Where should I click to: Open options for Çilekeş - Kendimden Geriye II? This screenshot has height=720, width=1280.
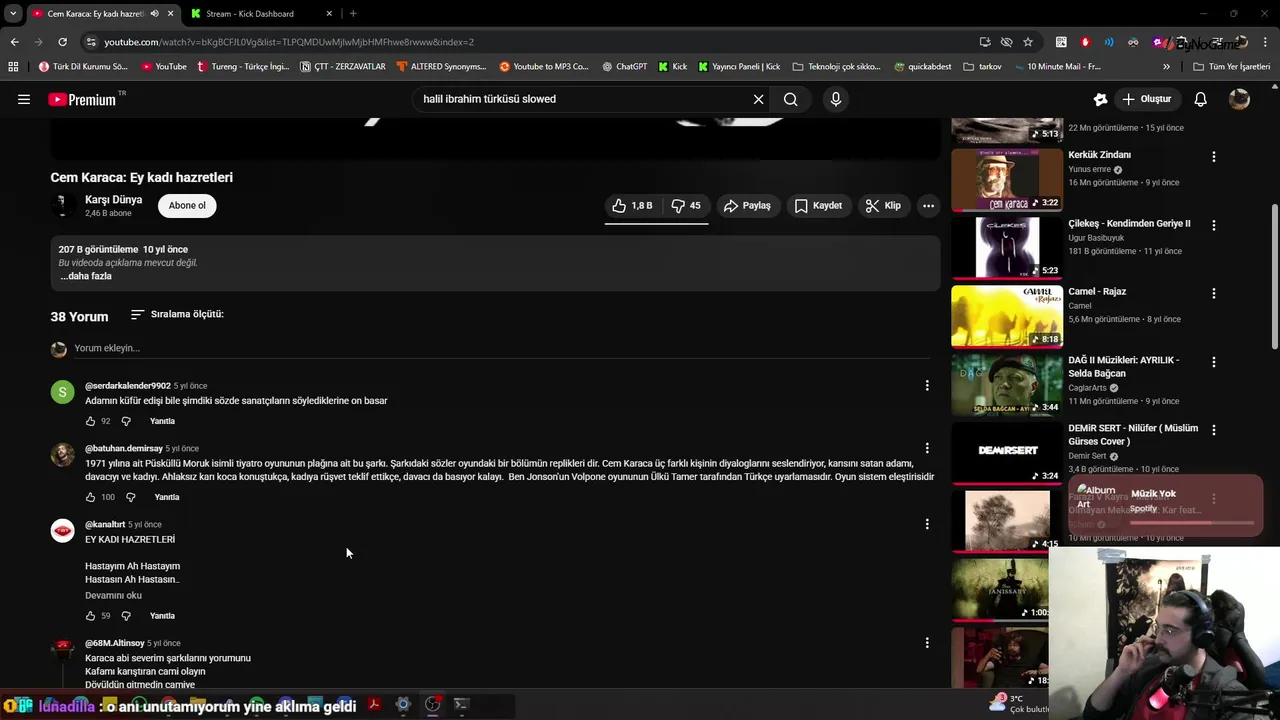click(x=1214, y=225)
